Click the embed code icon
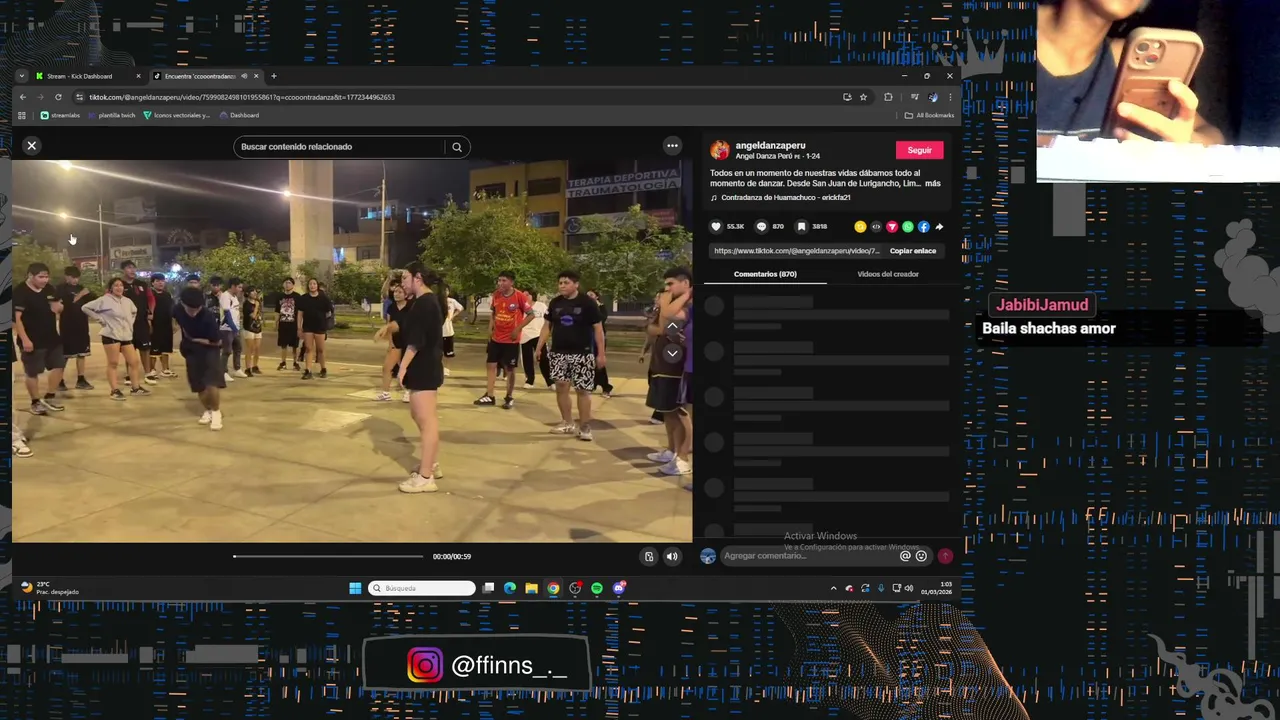Screen dimensions: 1280x720 pos(876,227)
